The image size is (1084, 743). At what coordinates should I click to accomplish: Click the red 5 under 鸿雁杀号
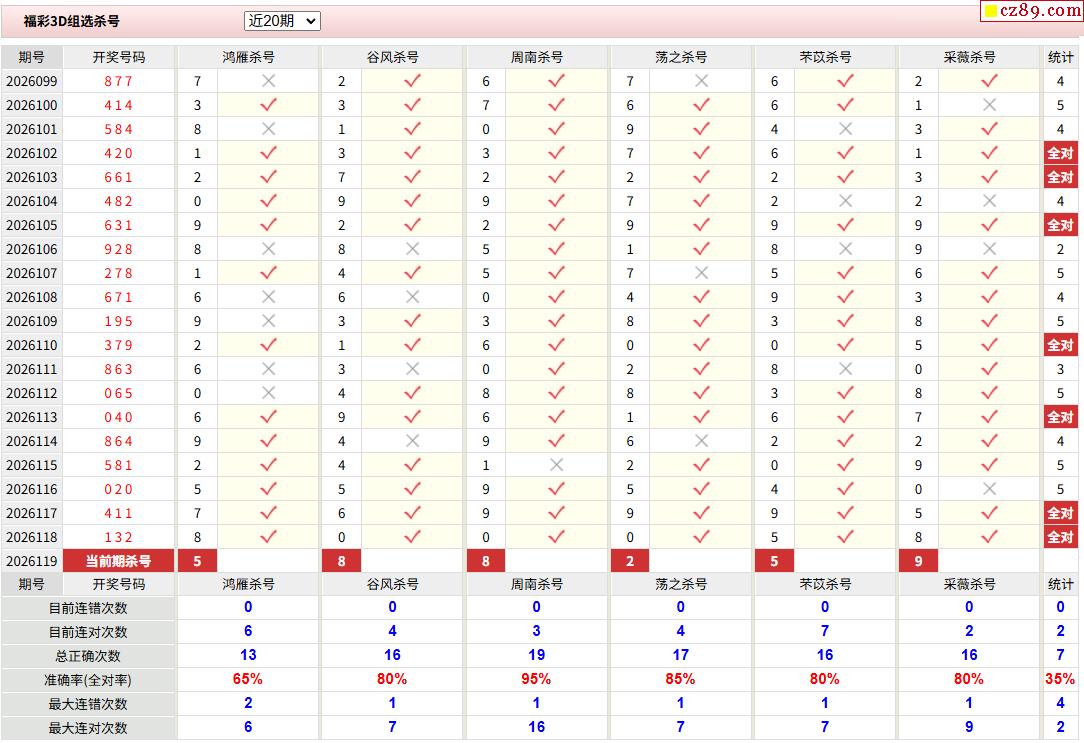click(197, 561)
